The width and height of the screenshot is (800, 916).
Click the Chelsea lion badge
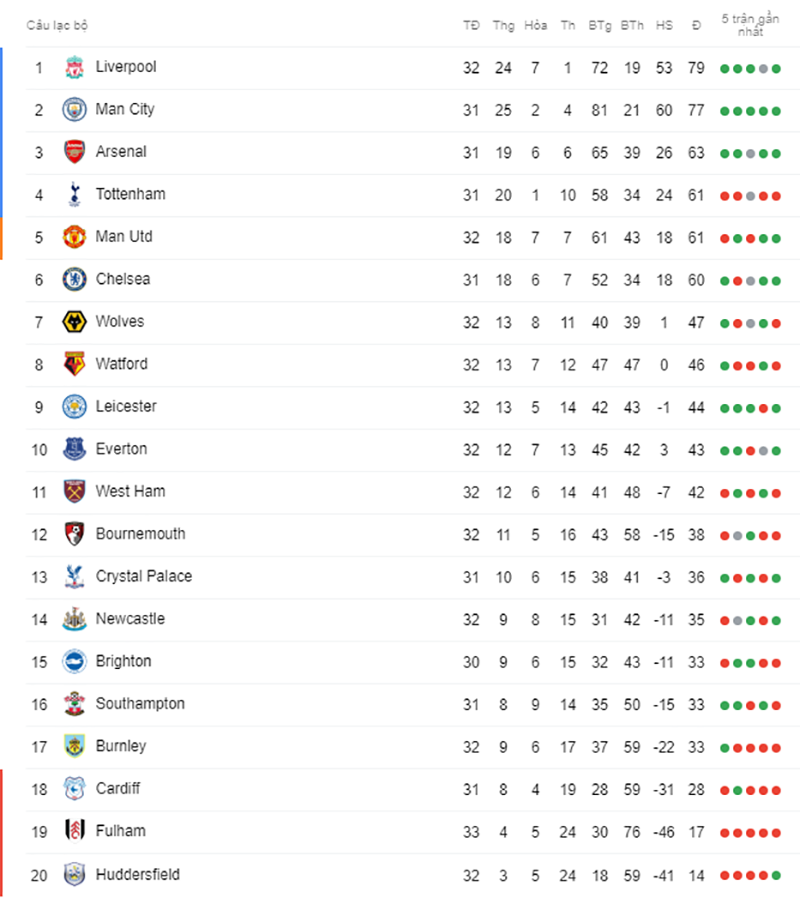tap(74, 279)
